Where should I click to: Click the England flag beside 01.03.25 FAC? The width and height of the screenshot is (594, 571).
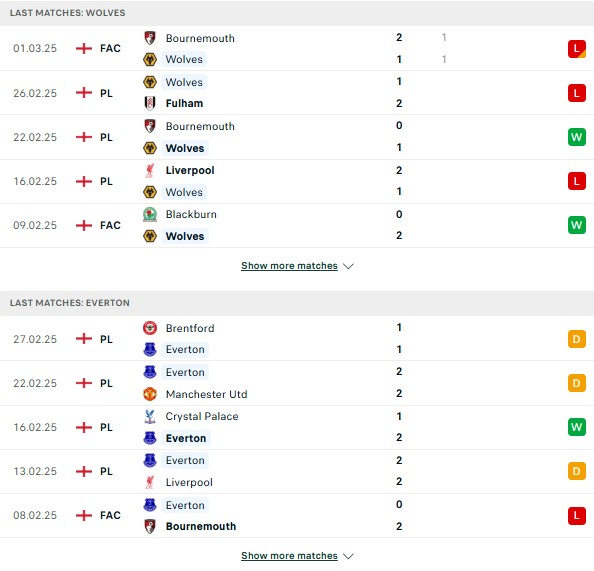(x=84, y=48)
